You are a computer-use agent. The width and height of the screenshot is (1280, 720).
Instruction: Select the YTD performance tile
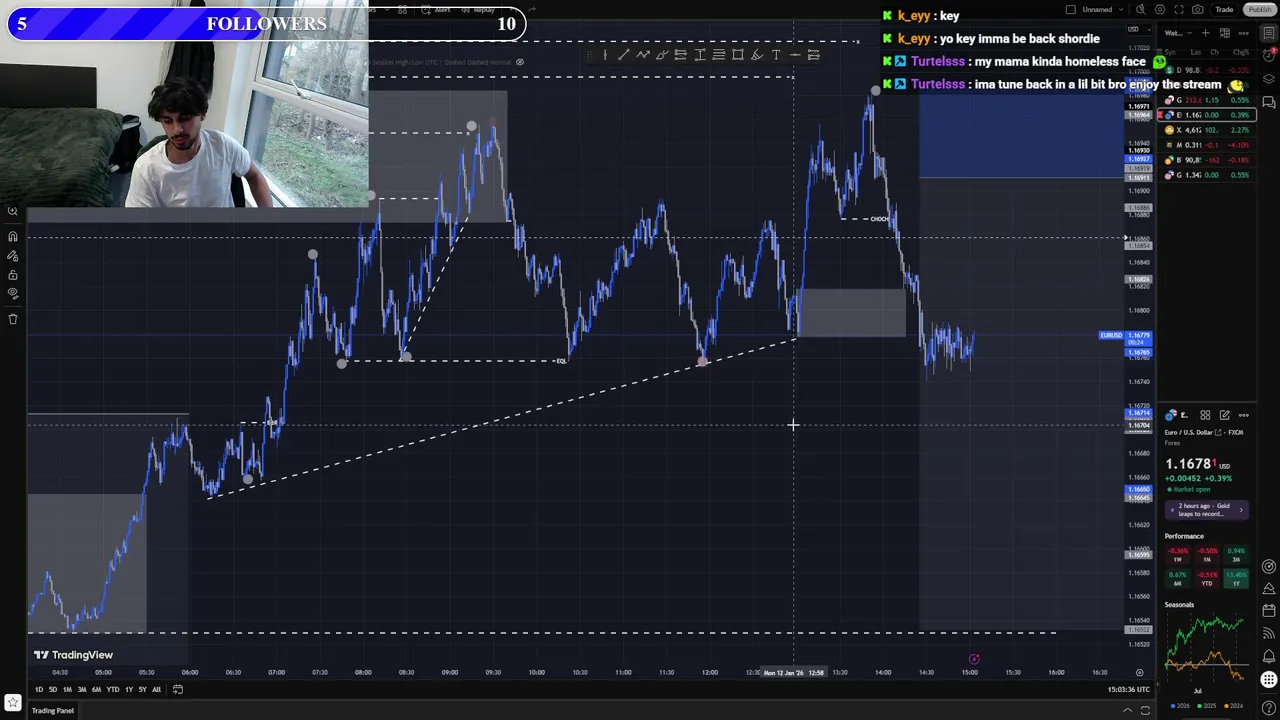pos(1207,579)
